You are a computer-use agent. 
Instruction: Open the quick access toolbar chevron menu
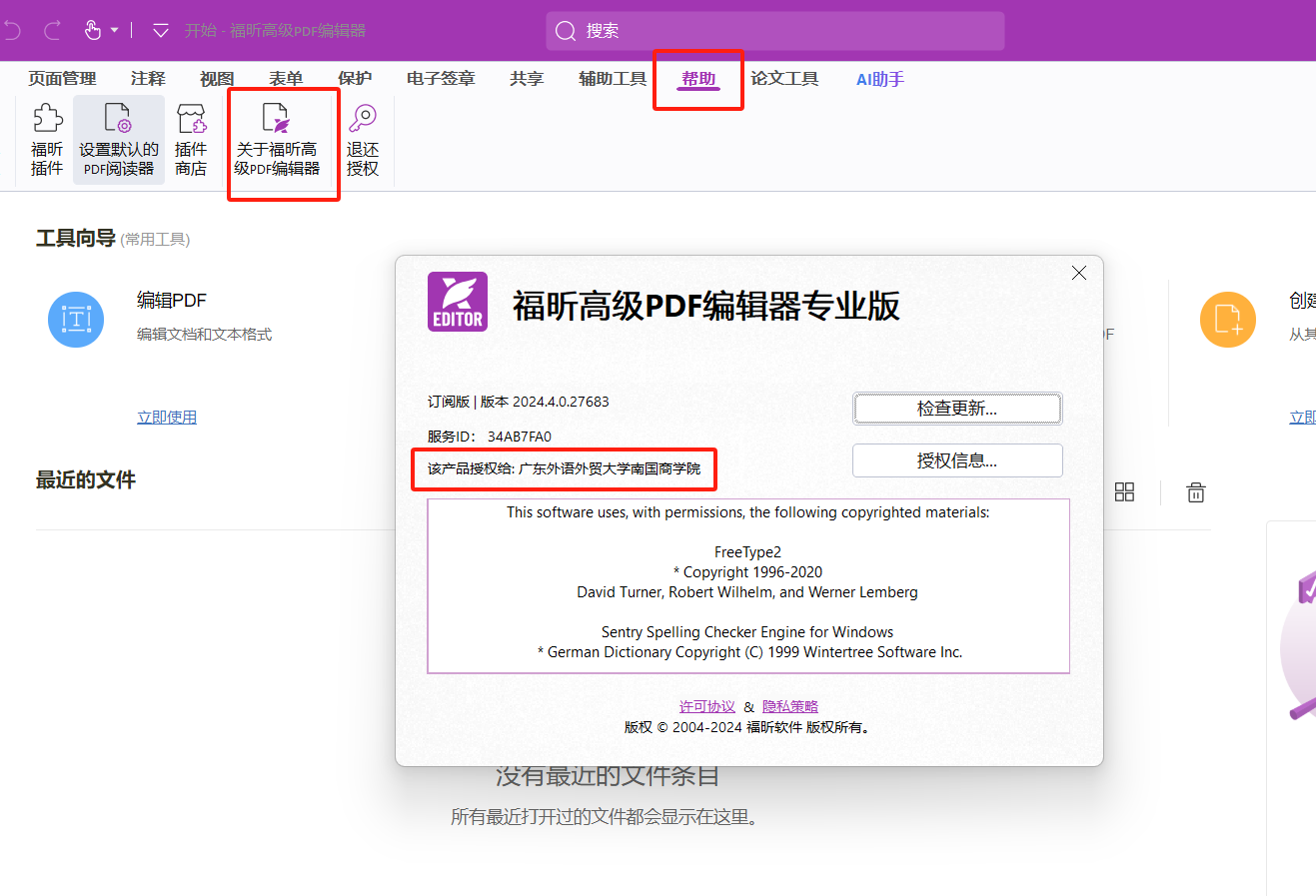pos(160,30)
